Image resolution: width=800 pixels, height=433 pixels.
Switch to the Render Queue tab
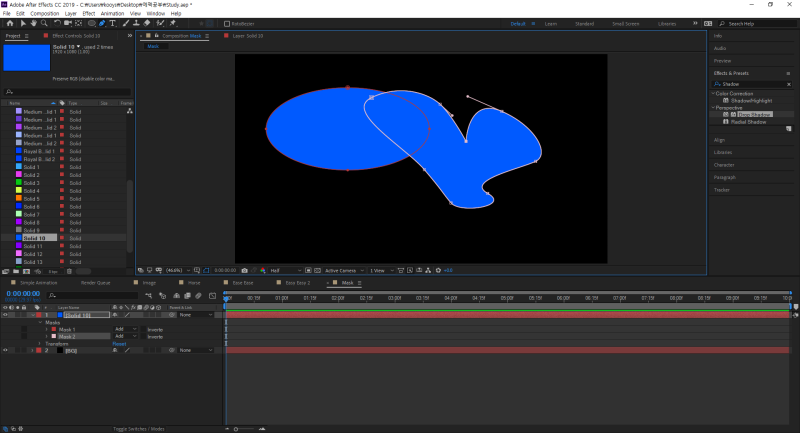(x=95, y=283)
